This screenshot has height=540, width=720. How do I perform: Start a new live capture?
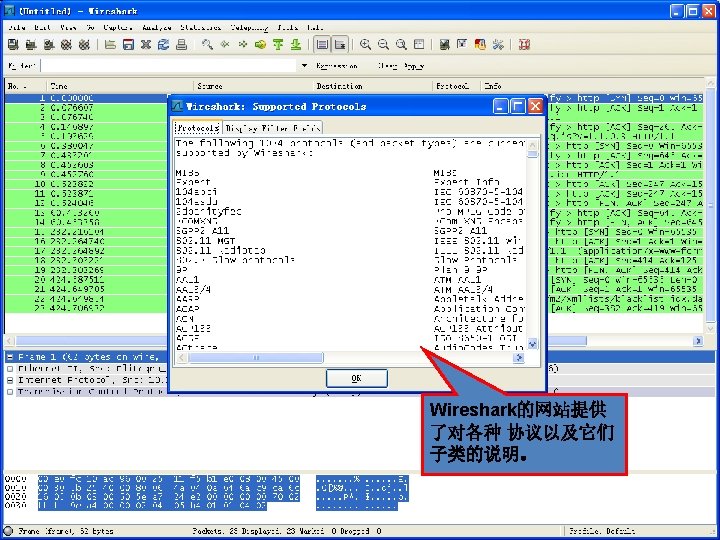coord(49,45)
